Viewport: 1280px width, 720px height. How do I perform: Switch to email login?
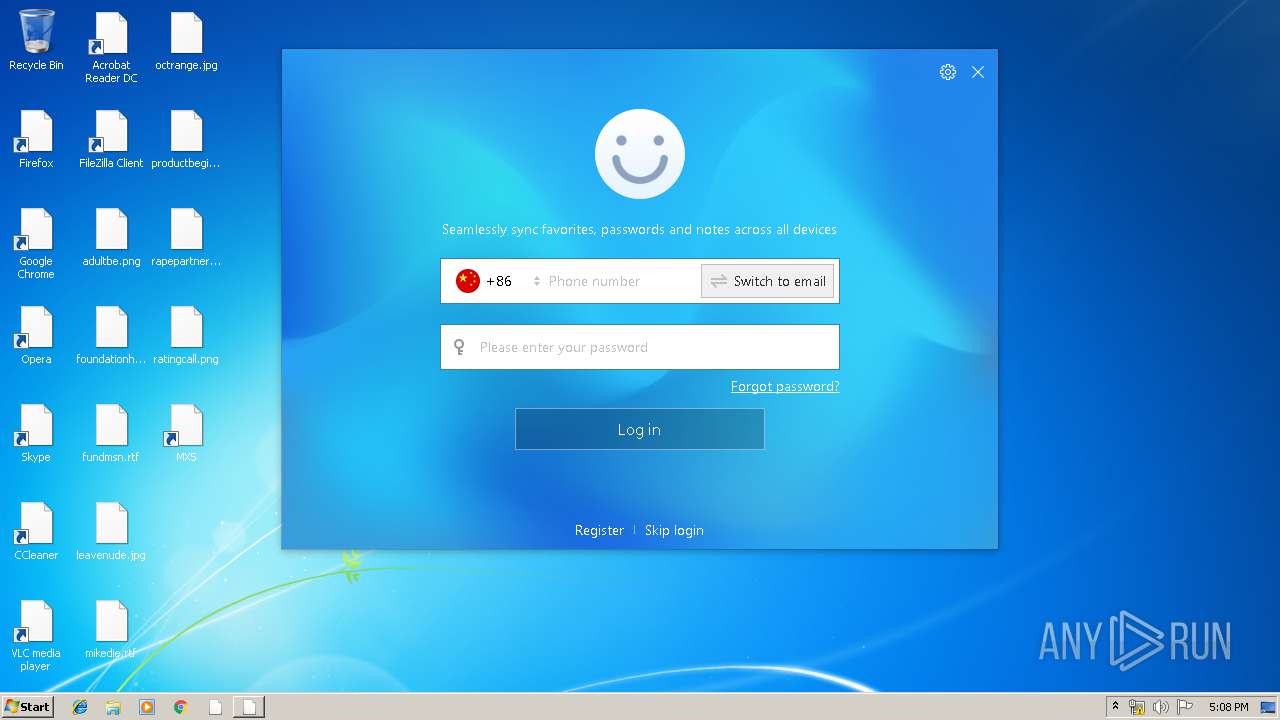pyautogui.click(x=768, y=281)
